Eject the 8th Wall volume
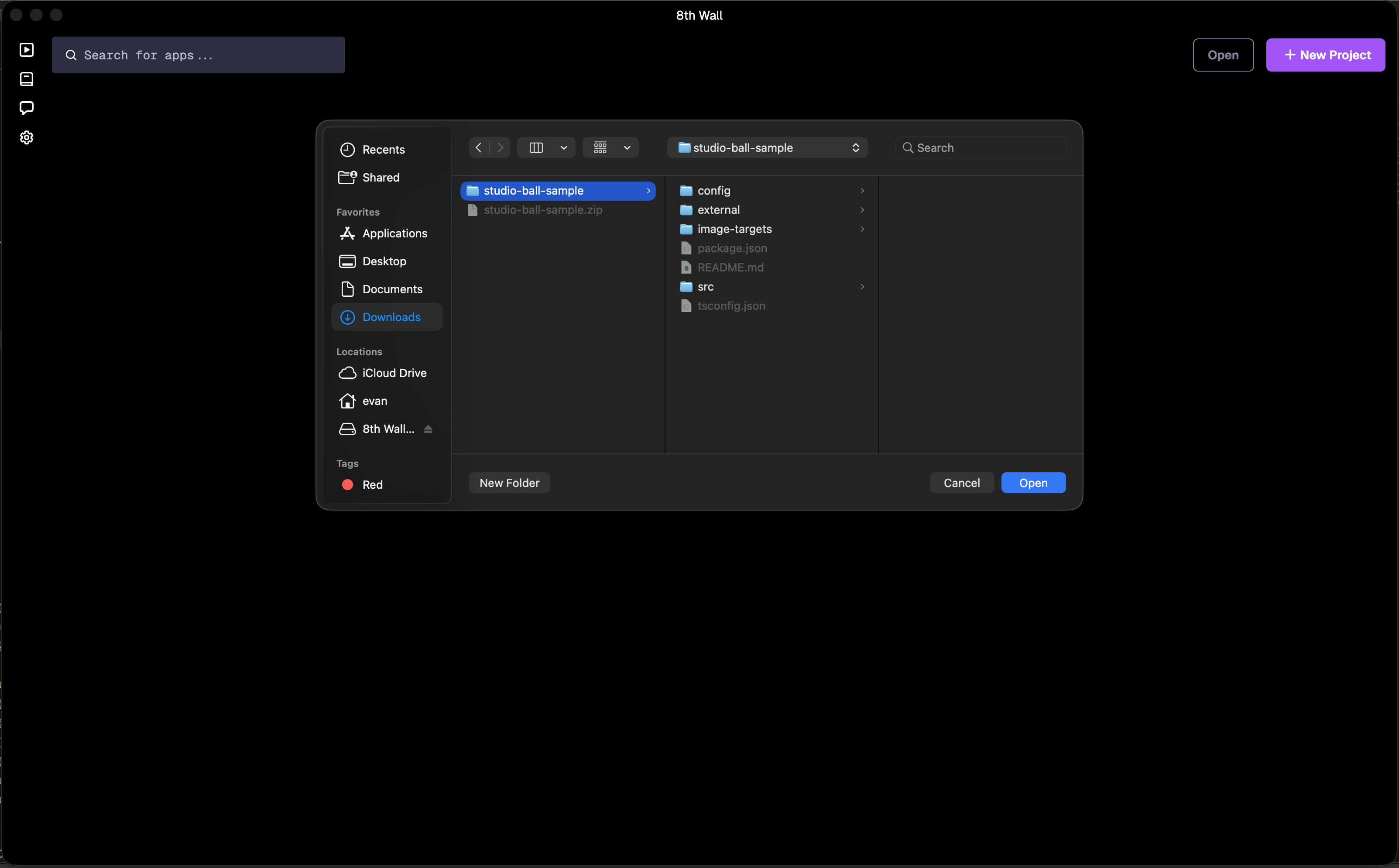The image size is (1399, 868). [x=428, y=429]
